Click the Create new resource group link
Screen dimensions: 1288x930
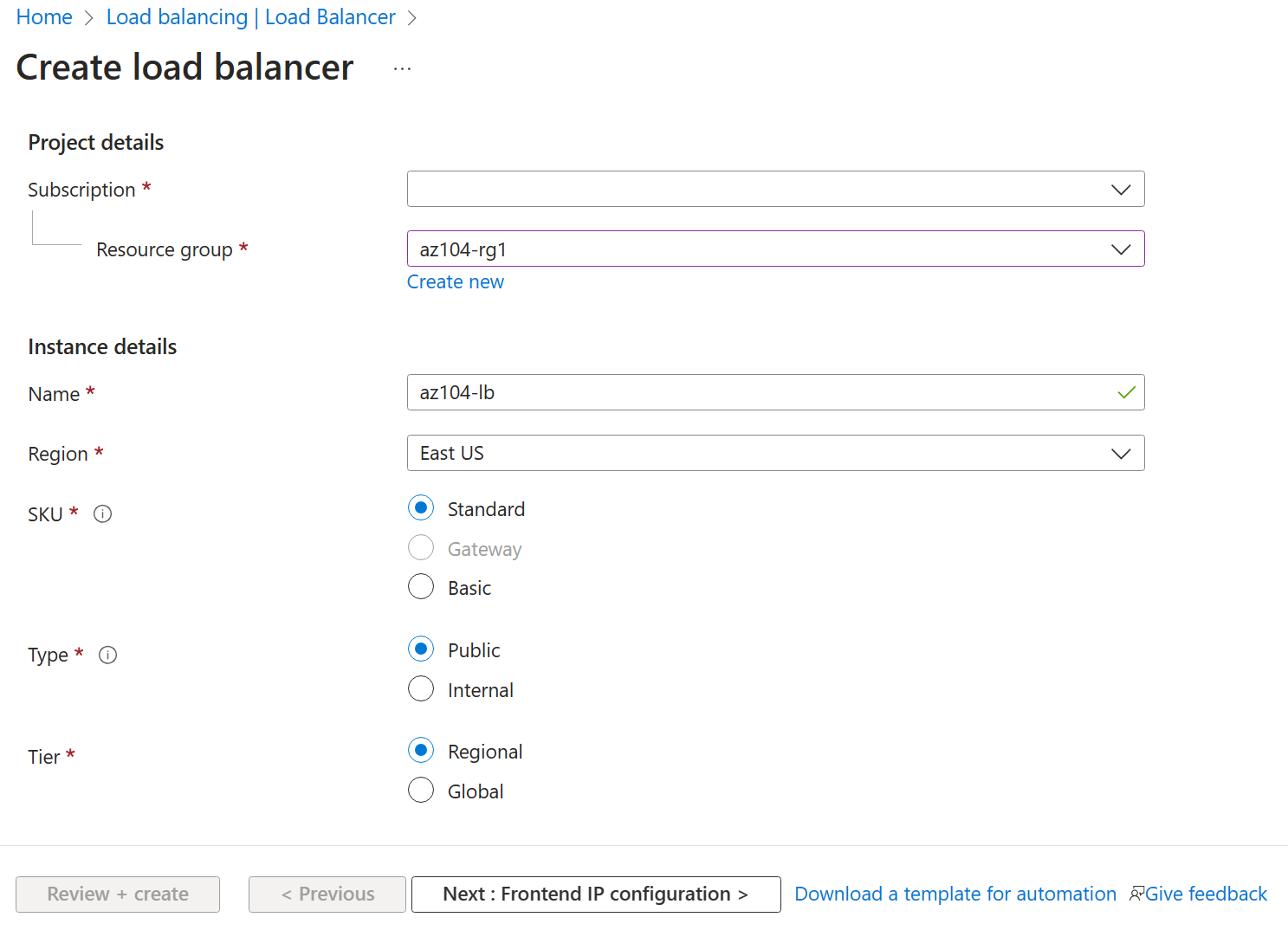point(456,281)
